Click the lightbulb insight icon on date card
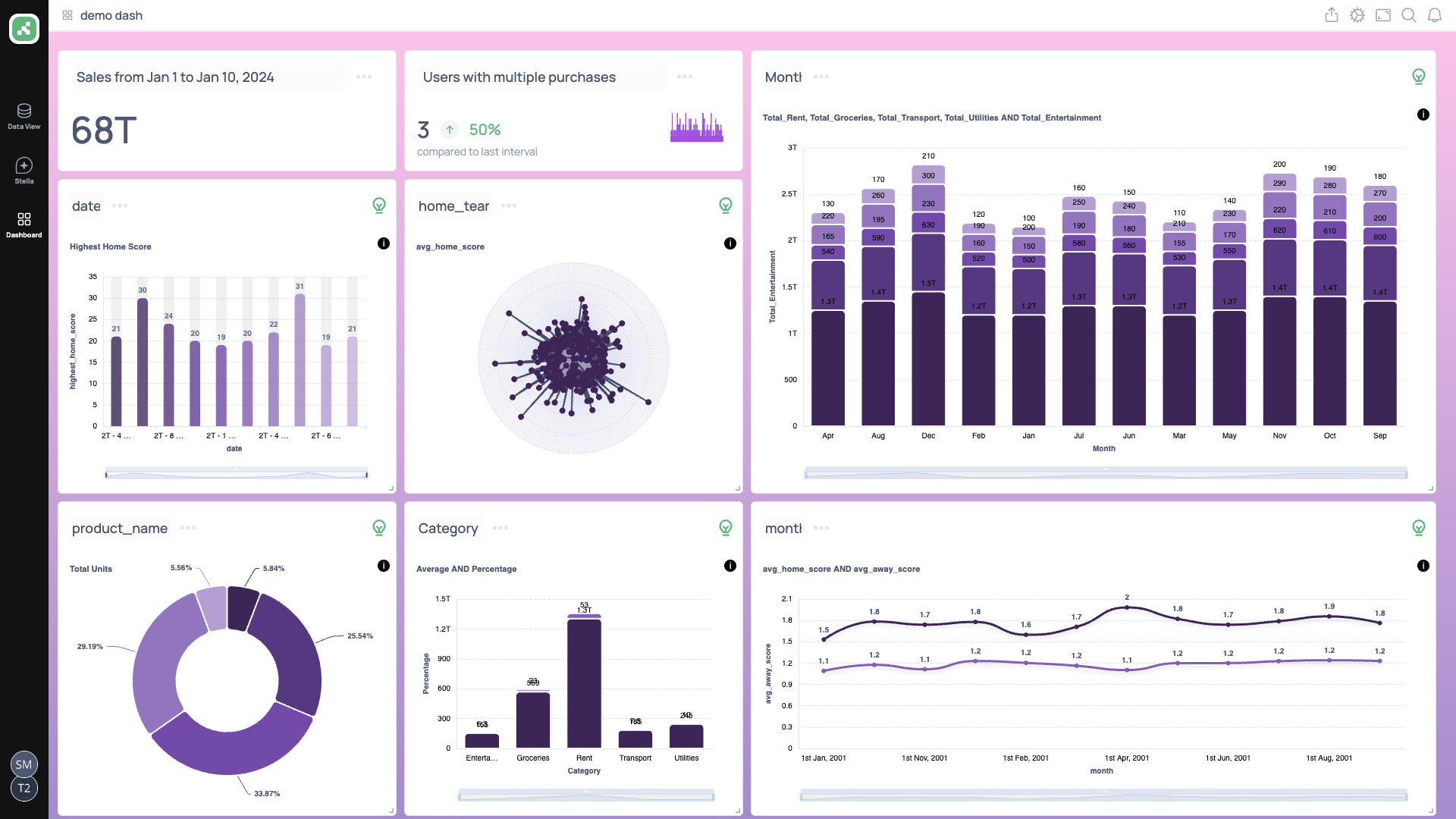The width and height of the screenshot is (1456, 819). click(x=379, y=206)
